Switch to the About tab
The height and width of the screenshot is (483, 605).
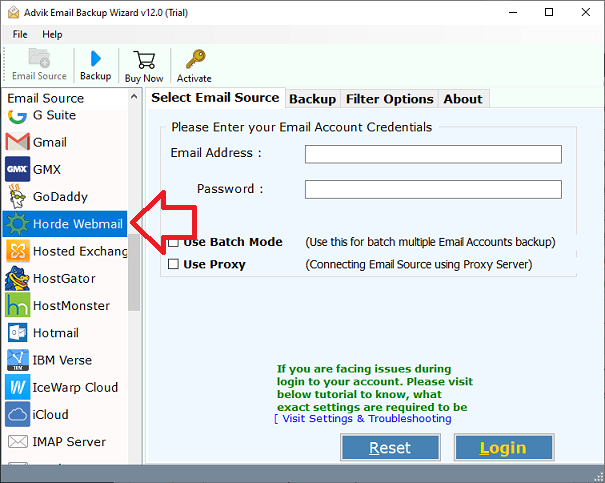pyautogui.click(x=463, y=99)
